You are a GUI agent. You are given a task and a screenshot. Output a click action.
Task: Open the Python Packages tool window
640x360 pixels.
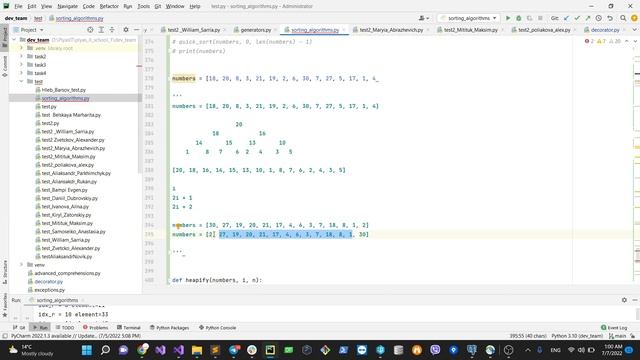point(169,327)
